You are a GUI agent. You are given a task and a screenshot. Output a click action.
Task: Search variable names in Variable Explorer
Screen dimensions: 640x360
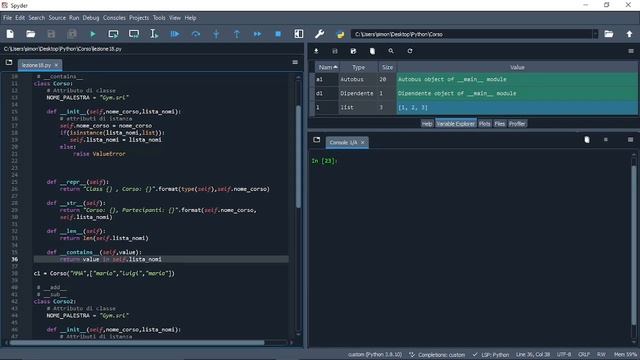pos(391,51)
